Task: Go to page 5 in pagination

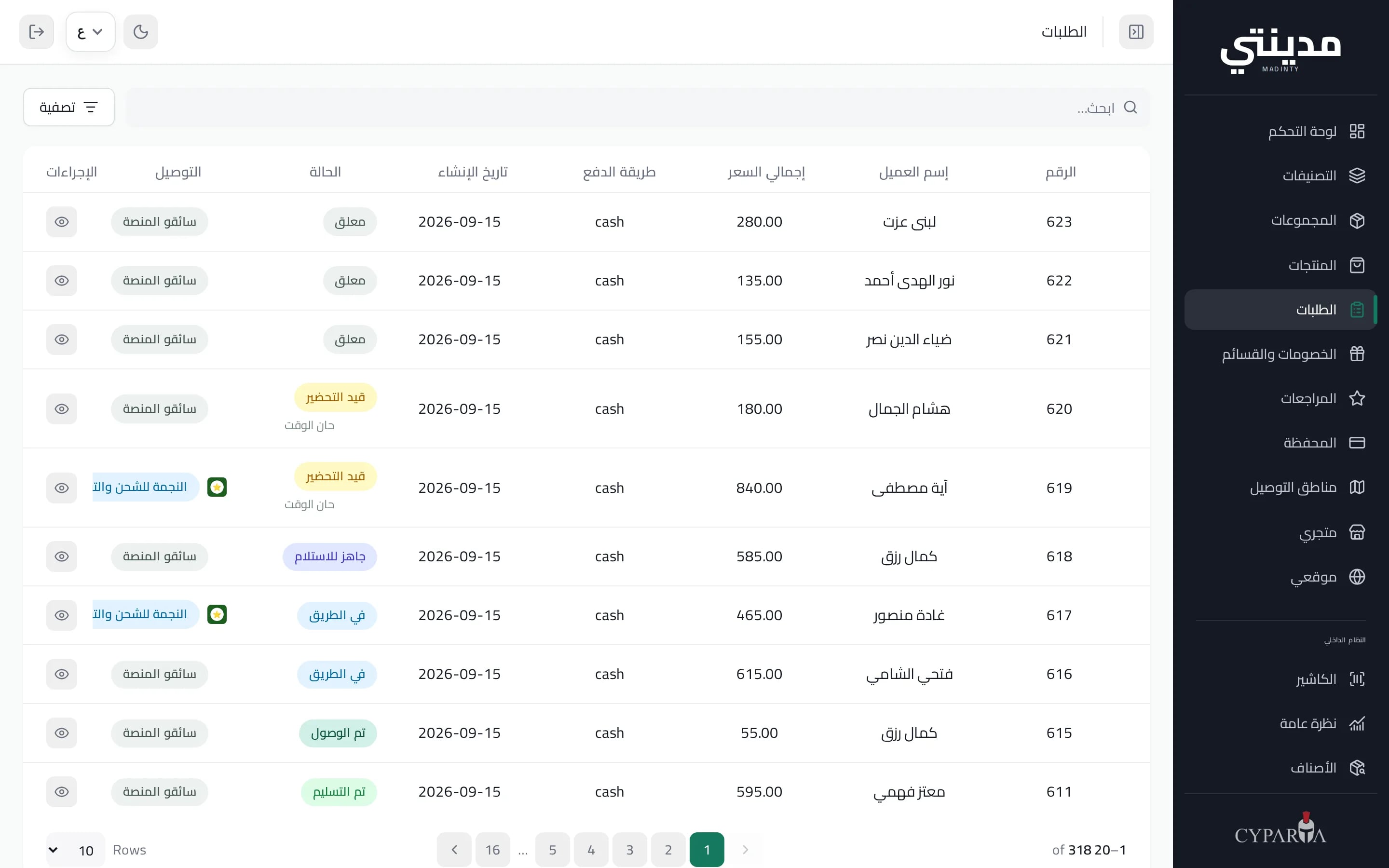Action: (553, 850)
